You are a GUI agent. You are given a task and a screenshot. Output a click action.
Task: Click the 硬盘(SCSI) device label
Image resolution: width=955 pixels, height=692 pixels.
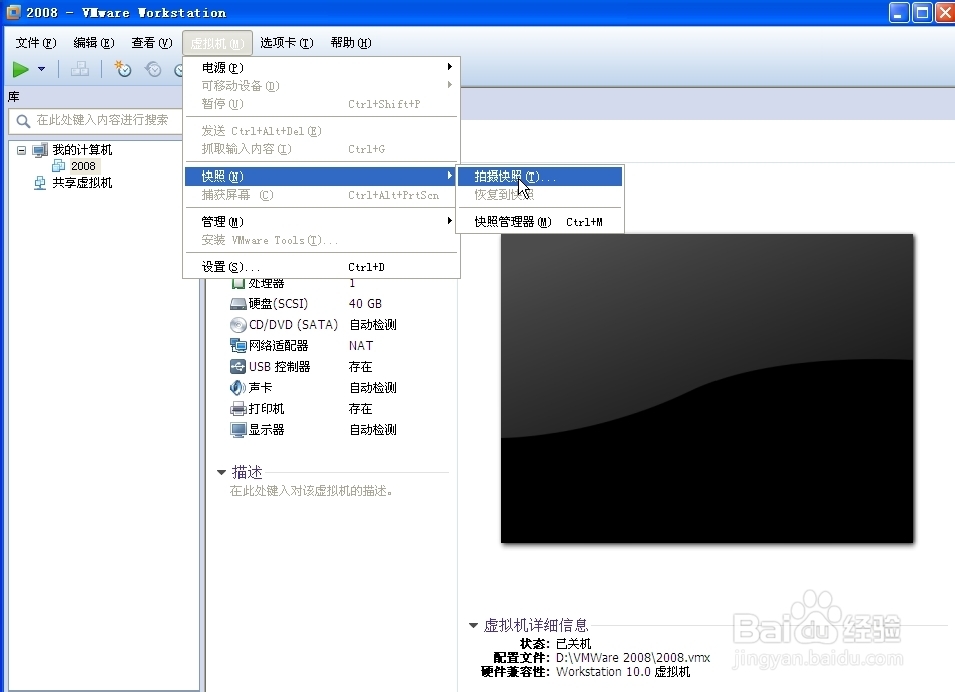278,303
